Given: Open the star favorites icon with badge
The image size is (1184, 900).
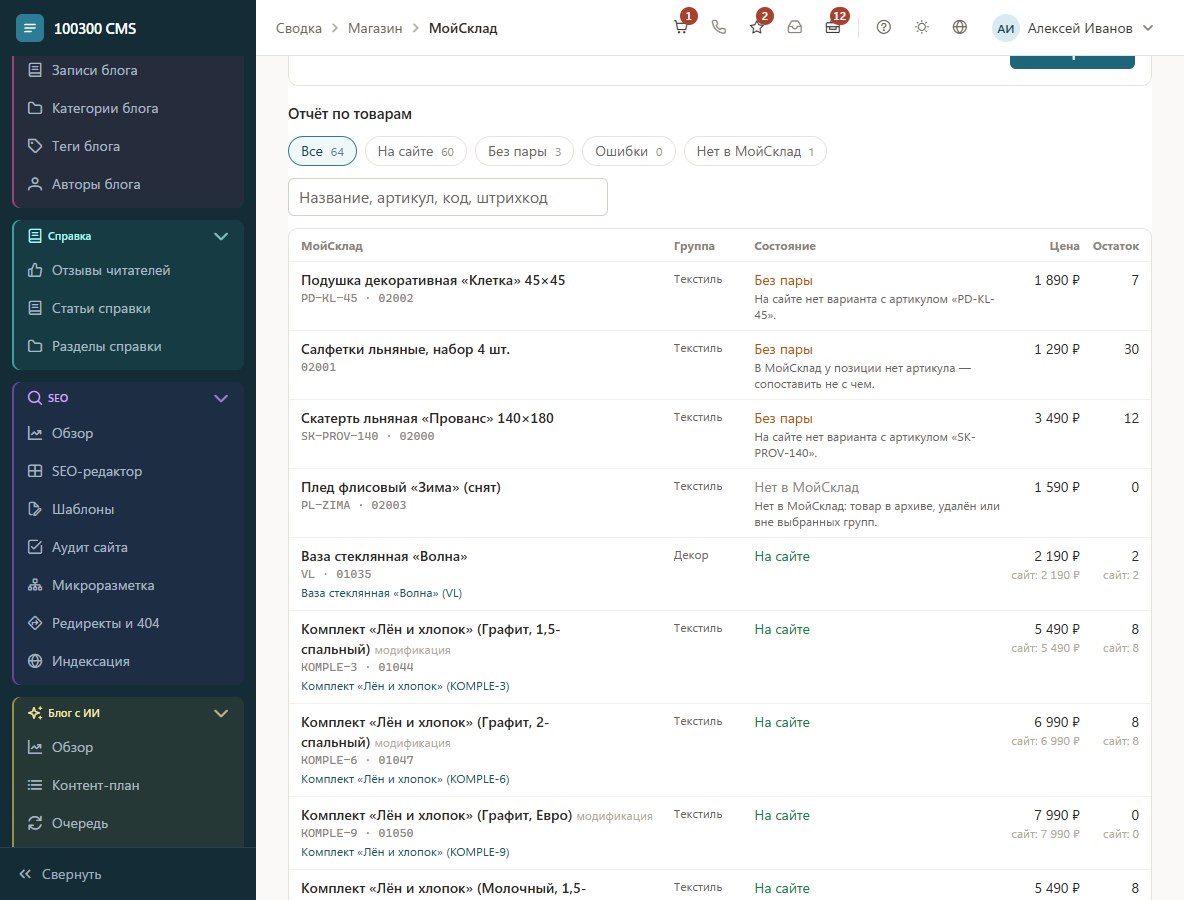Looking at the screenshot, I should coord(757,28).
